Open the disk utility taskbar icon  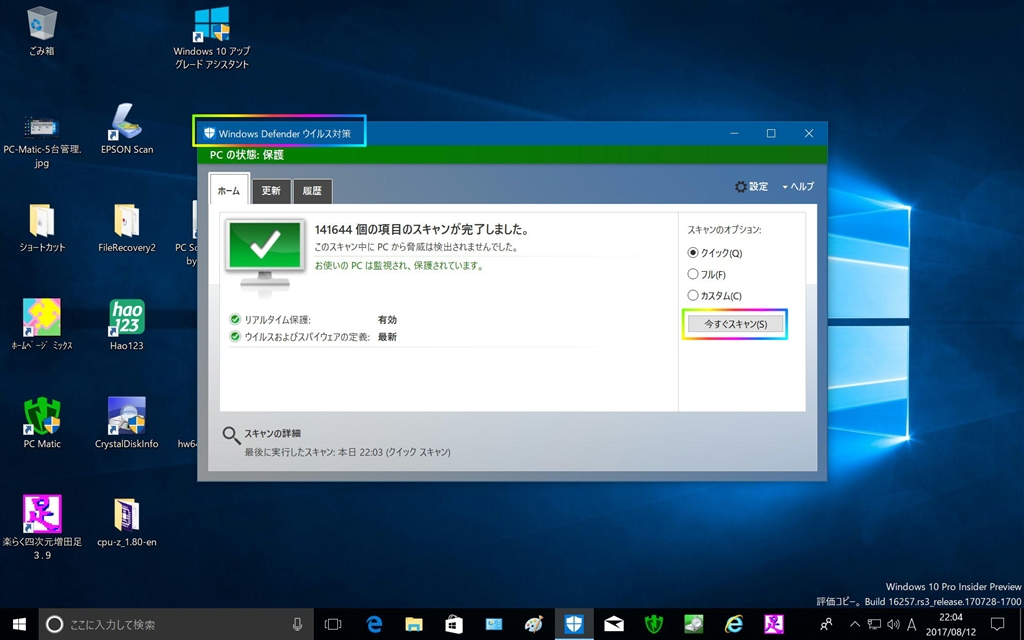[694, 624]
